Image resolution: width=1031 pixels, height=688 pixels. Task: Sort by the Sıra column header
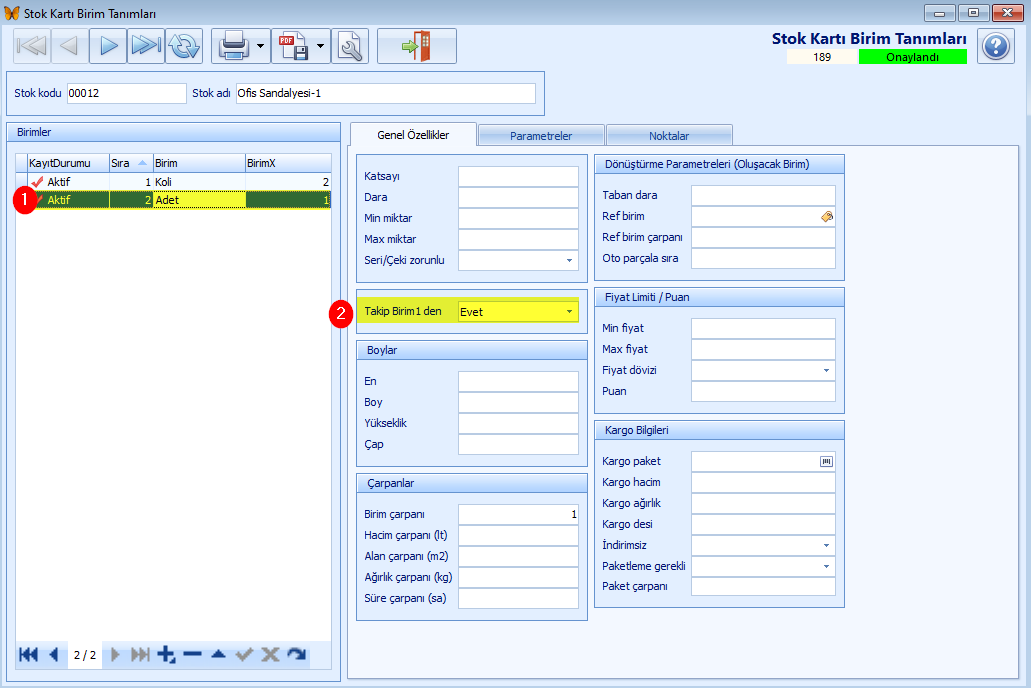click(x=130, y=163)
